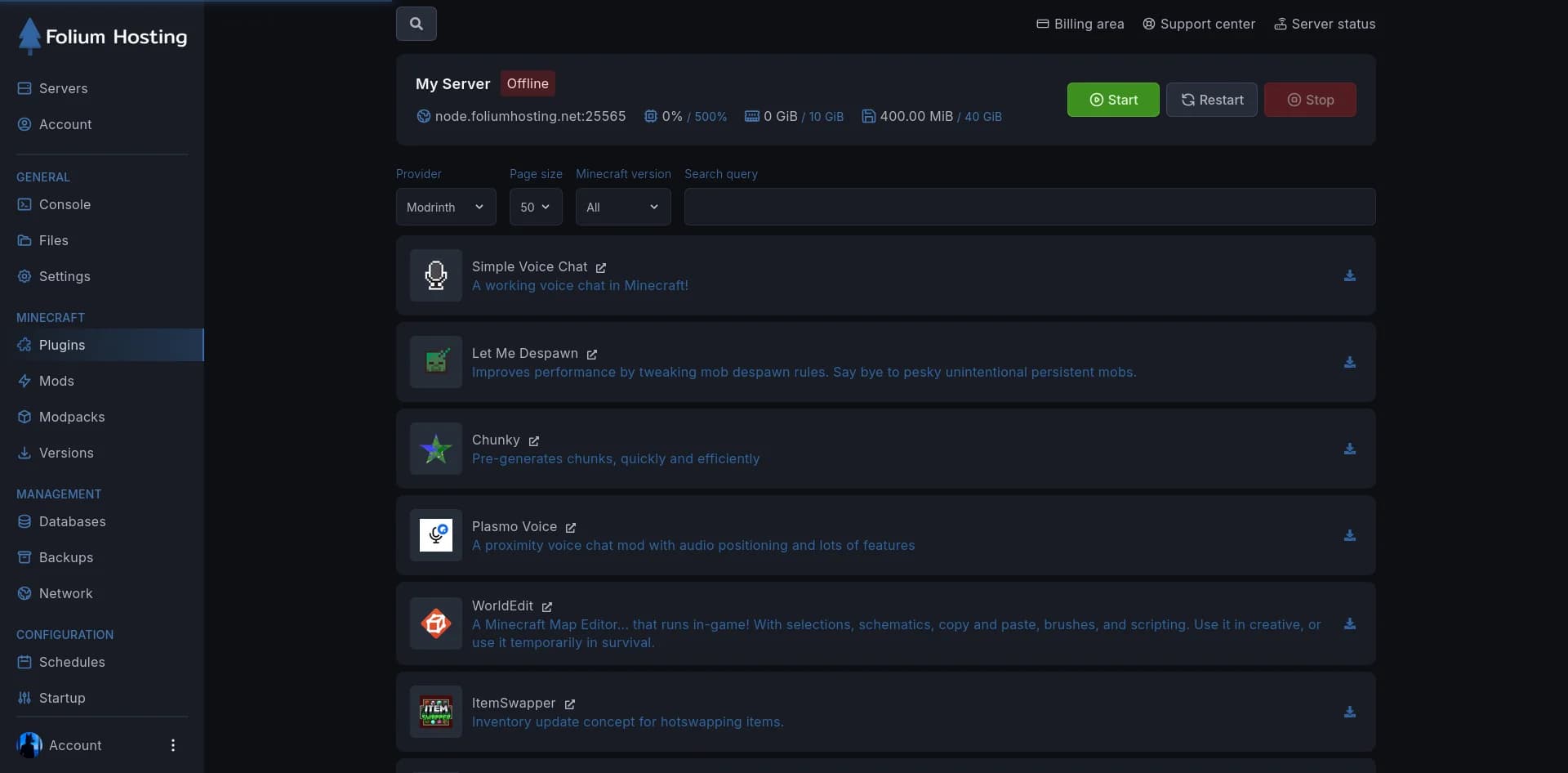Go to Servers in the sidebar
The height and width of the screenshot is (773, 1568).
(x=102, y=88)
